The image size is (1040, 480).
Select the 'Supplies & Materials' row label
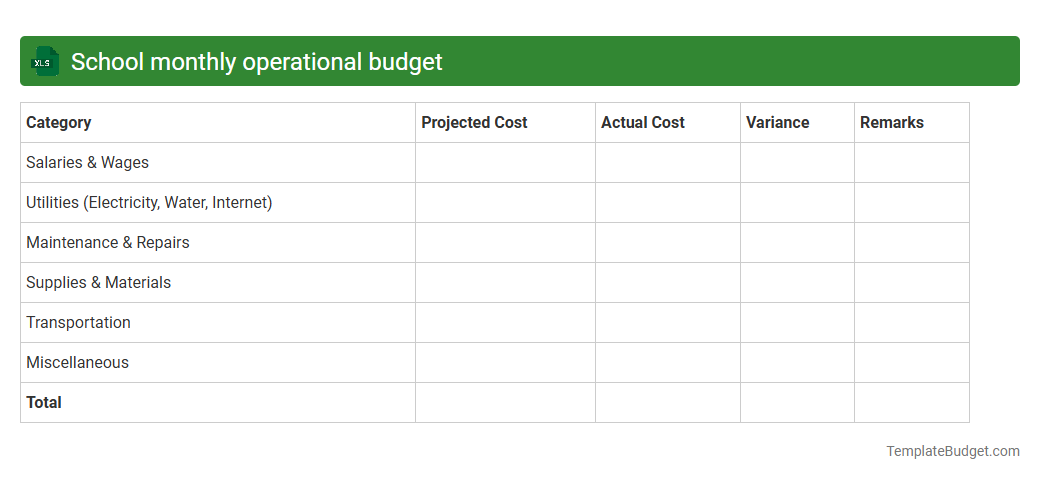98,282
